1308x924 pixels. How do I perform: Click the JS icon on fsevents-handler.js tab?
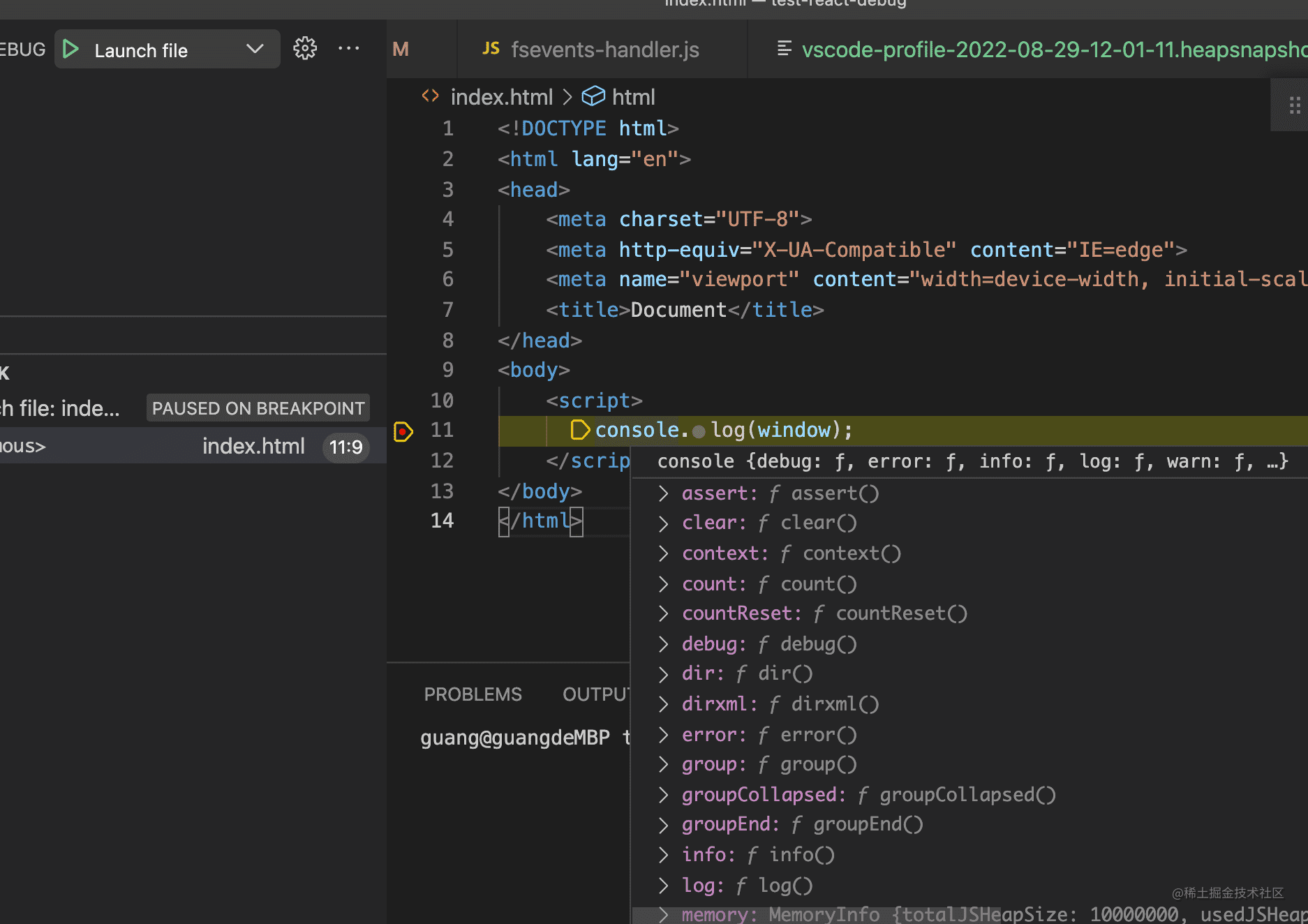491,49
